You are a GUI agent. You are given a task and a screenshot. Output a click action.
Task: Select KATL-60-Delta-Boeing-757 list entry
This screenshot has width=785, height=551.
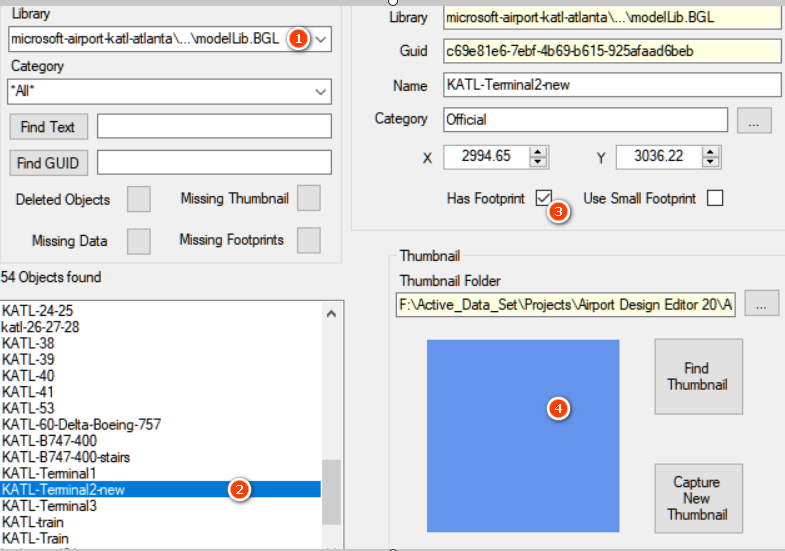[161, 424]
